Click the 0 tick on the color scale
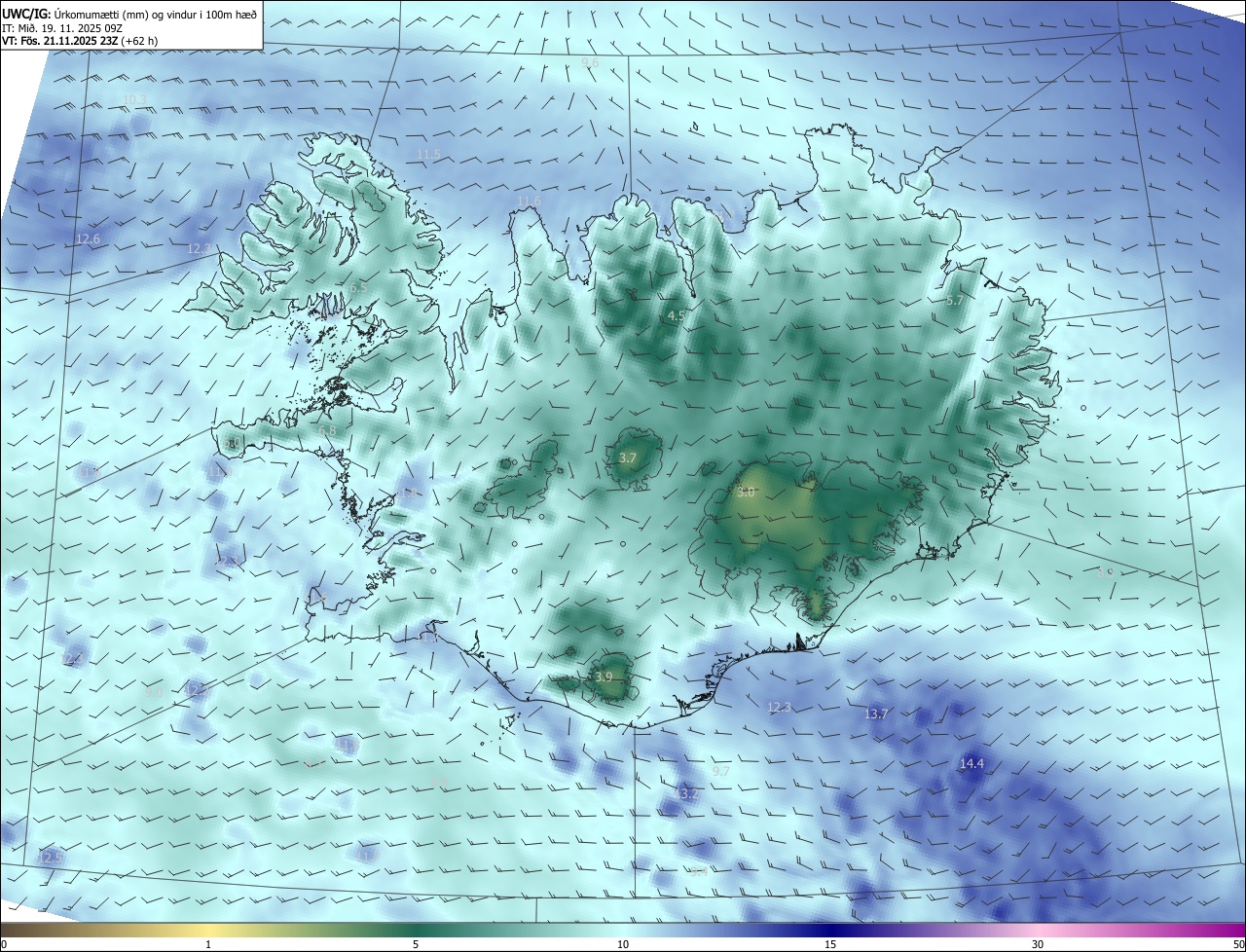The image size is (1246, 952). pos(3,944)
